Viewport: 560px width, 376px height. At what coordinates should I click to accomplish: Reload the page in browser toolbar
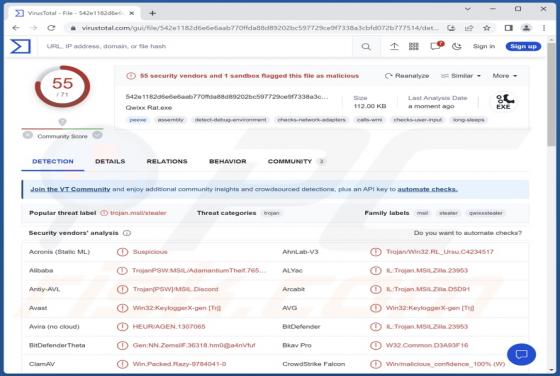click(x=51, y=28)
